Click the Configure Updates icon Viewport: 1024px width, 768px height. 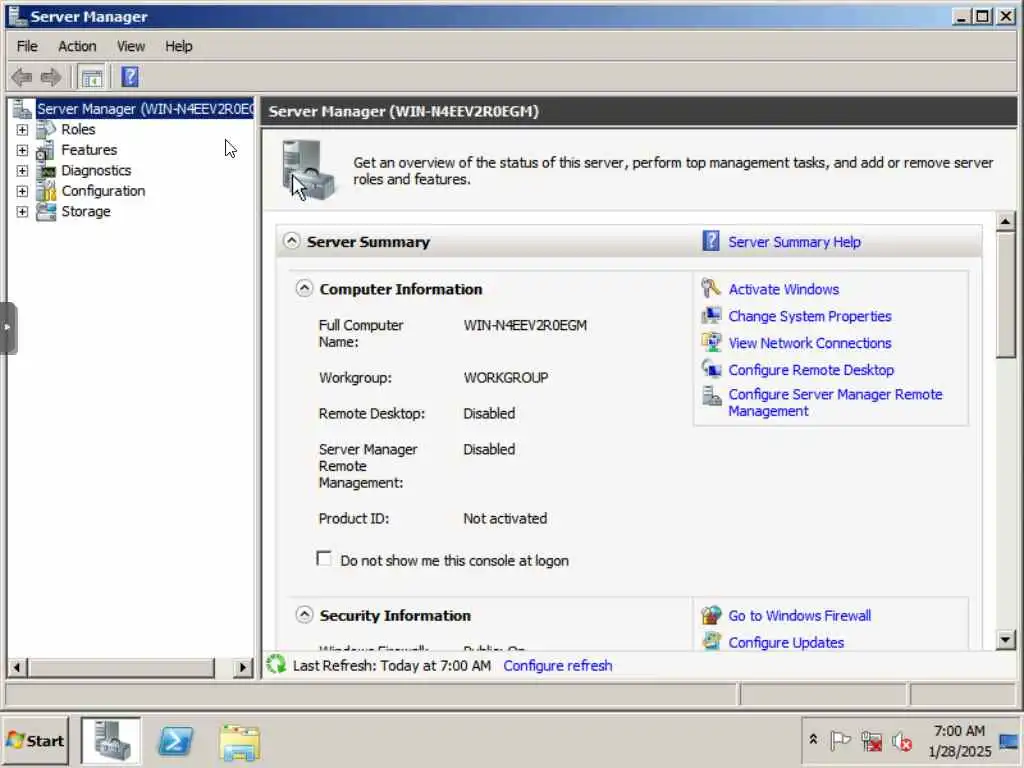coord(711,641)
